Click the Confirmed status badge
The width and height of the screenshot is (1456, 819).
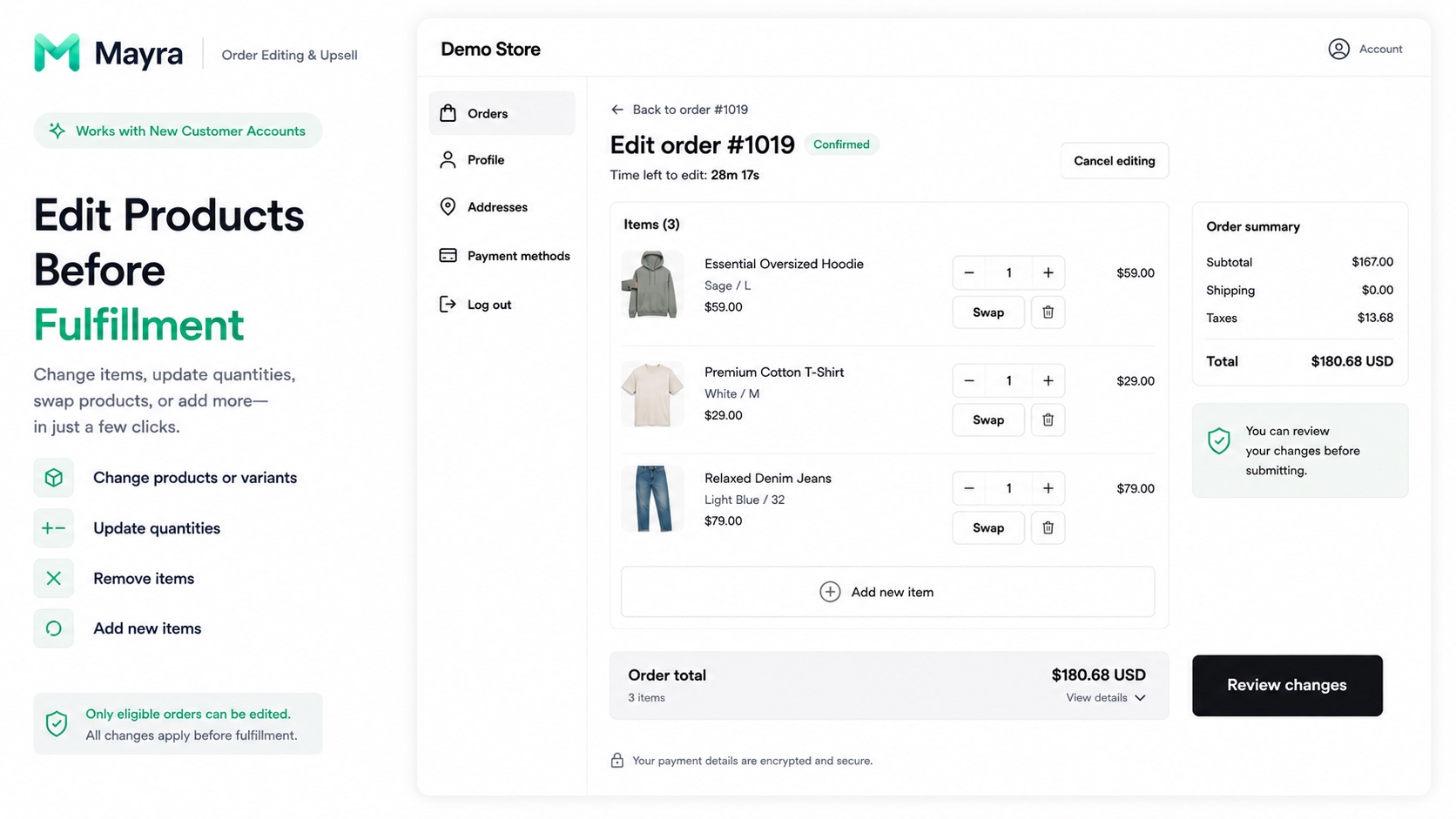[x=841, y=144]
